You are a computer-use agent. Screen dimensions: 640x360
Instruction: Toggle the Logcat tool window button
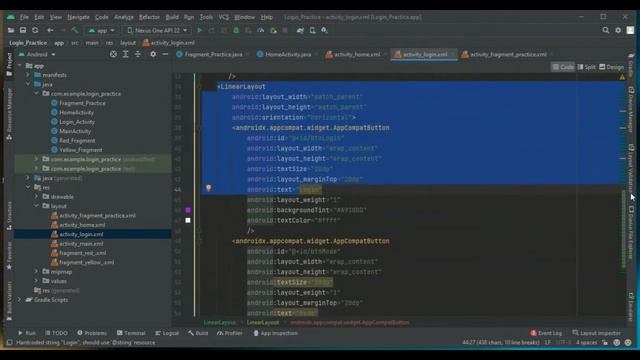[167, 333]
